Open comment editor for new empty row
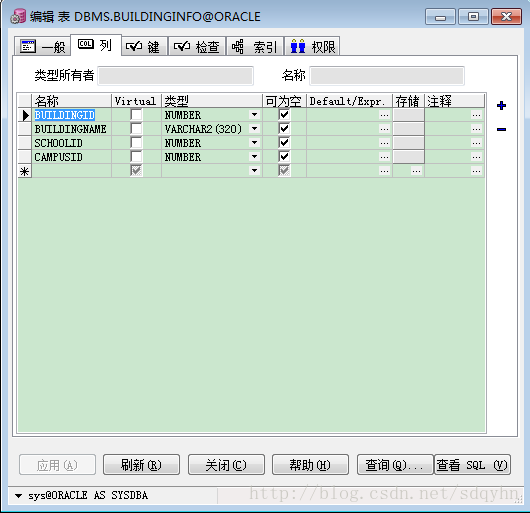 (x=477, y=171)
